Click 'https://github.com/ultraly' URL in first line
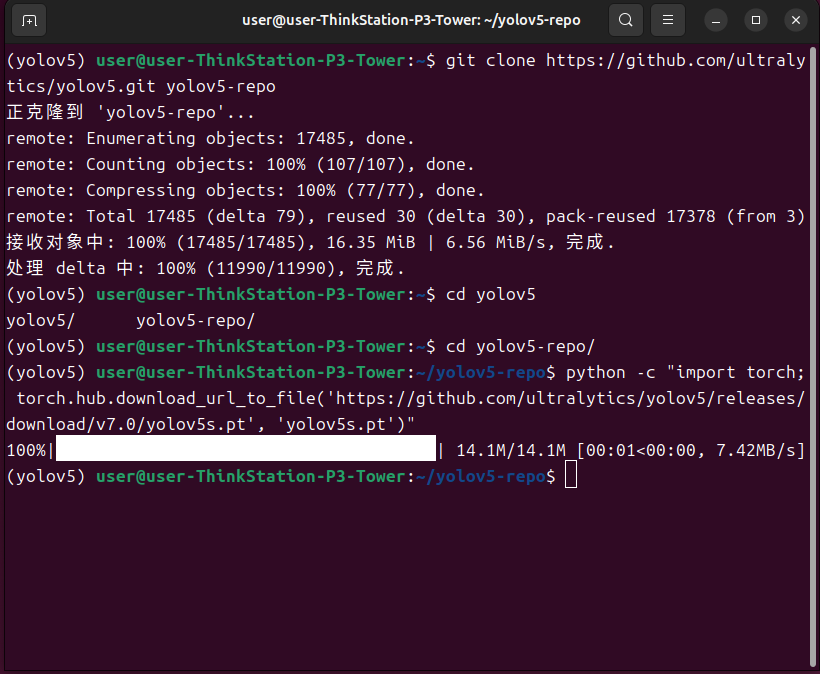The width and height of the screenshot is (820, 674). pos(676,61)
